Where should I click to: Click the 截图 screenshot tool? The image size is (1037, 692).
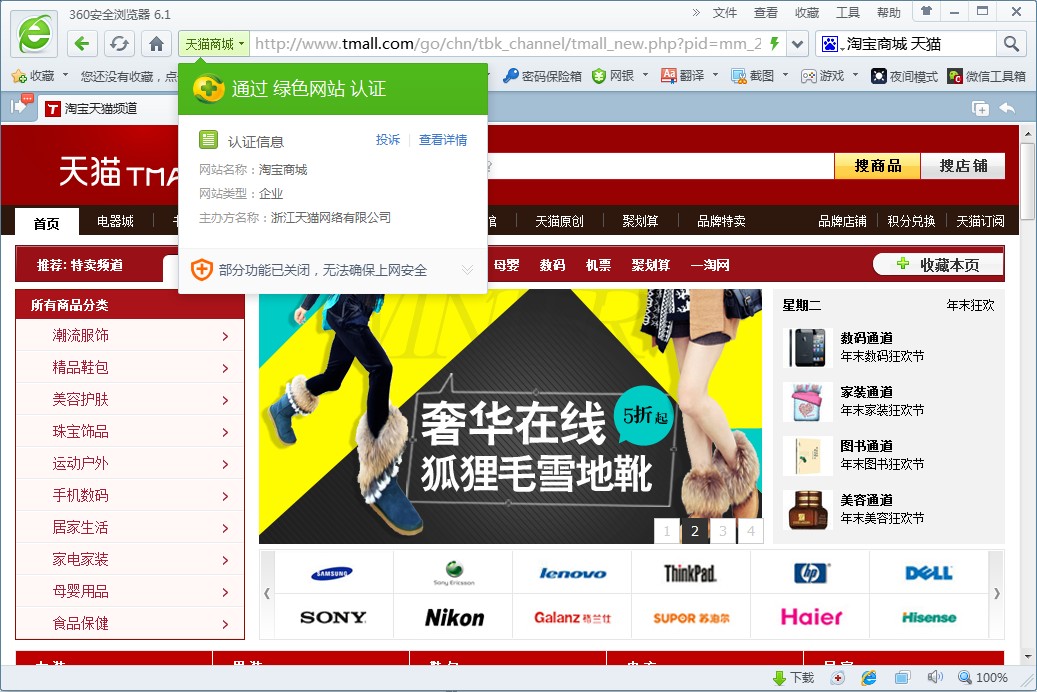753,76
